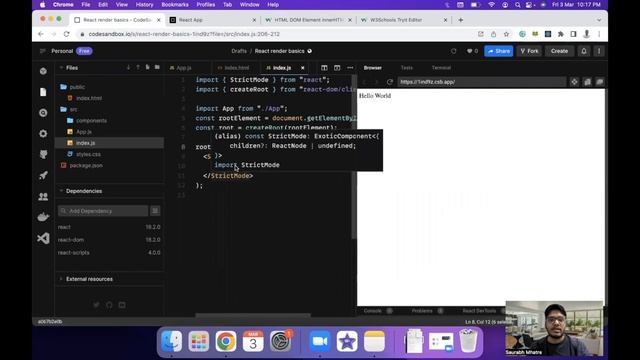Click the new file icon in Files header
640x360 pixels.
[x=147, y=67]
